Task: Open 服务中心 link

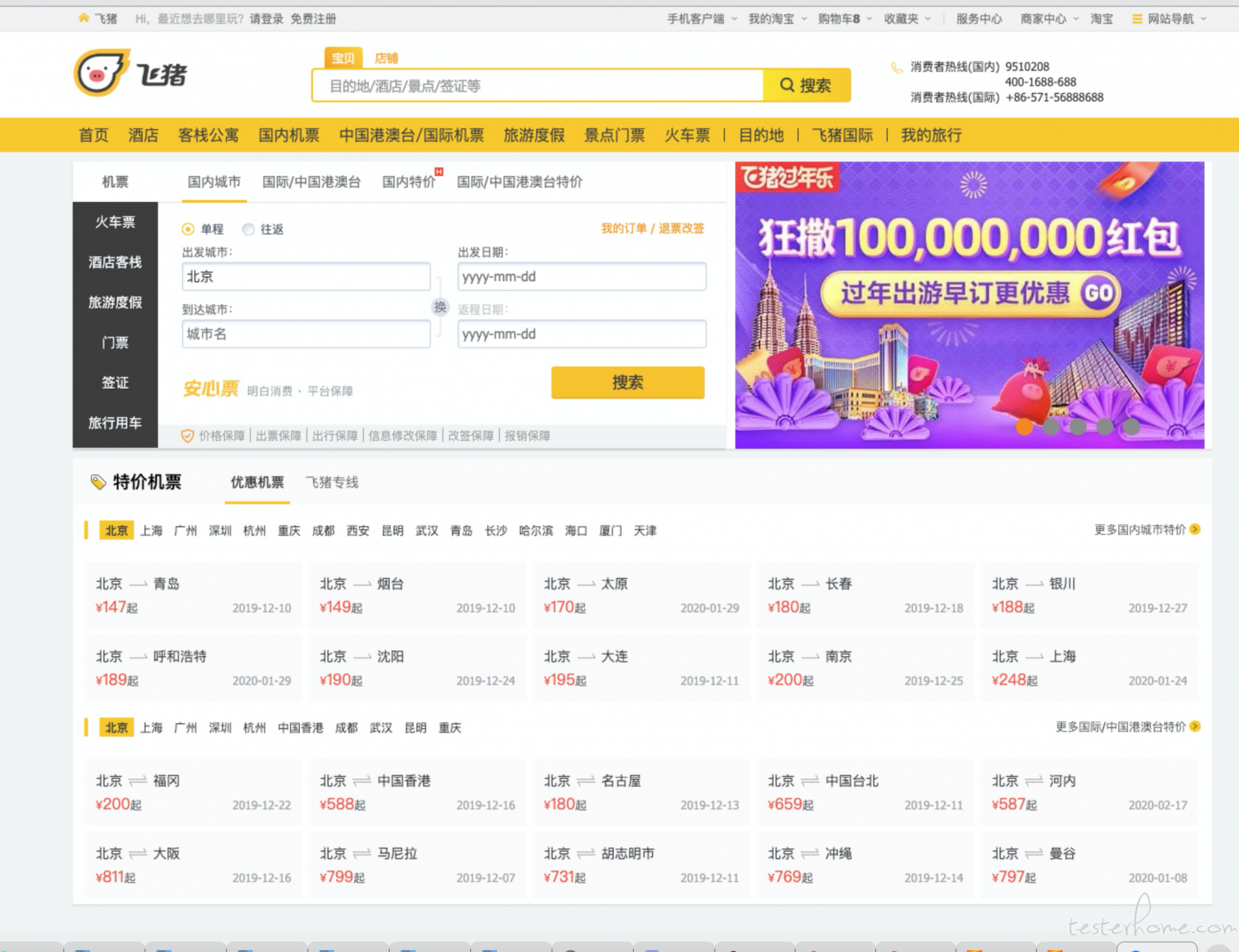Action: pyautogui.click(x=979, y=19)
